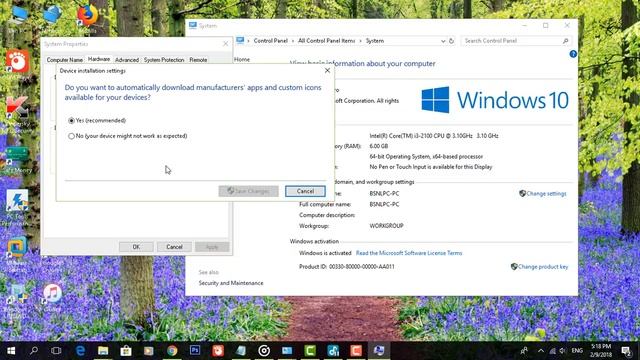The height and width of the screenshot is (360, 640).
Task: Select the No (device might not work) option
Action: pos(71,136)
